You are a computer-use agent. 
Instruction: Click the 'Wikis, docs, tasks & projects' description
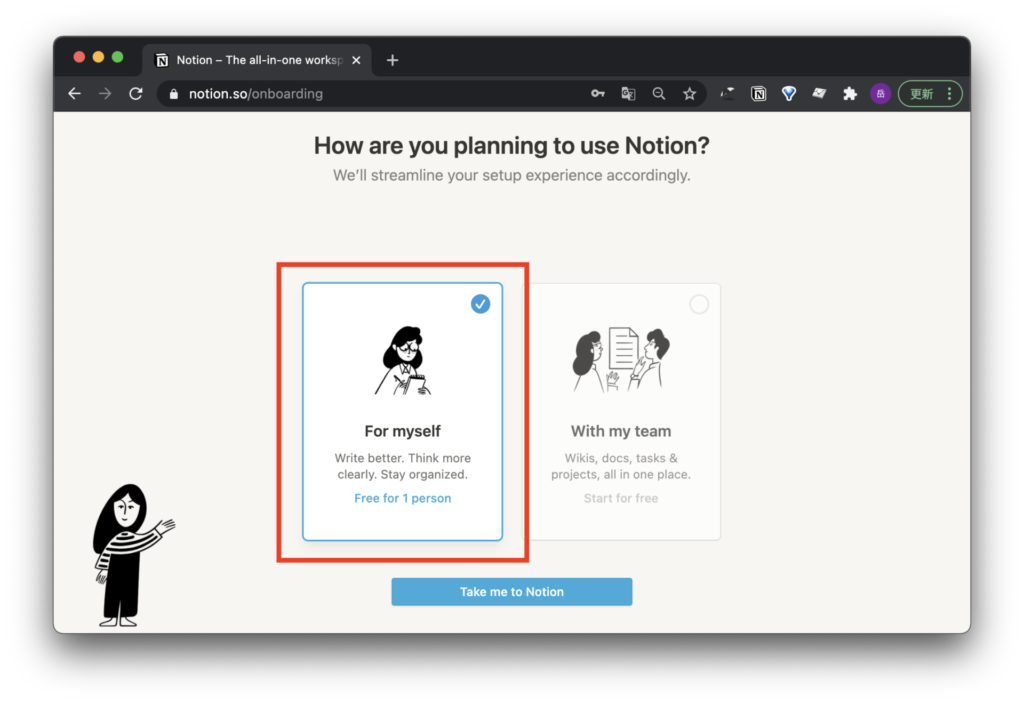pos(621,466)
